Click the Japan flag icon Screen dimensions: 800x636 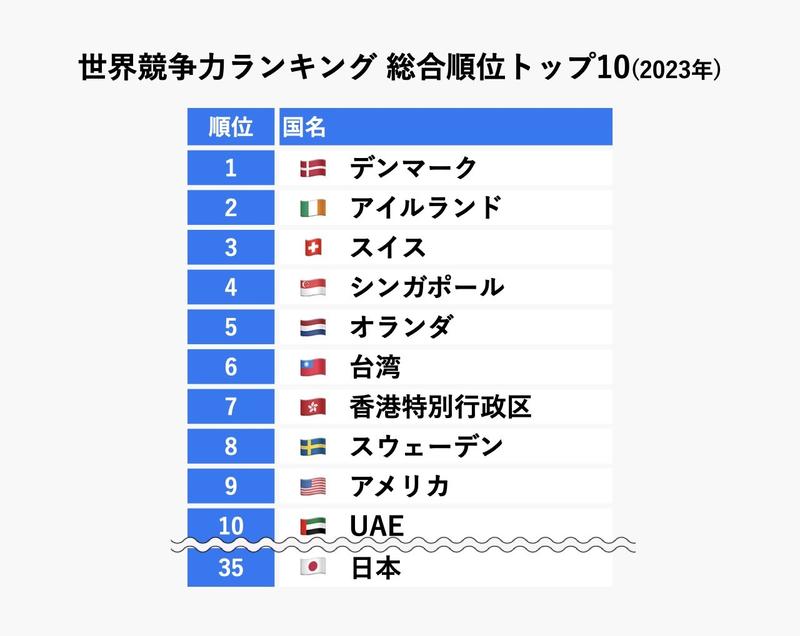point(313,566)
